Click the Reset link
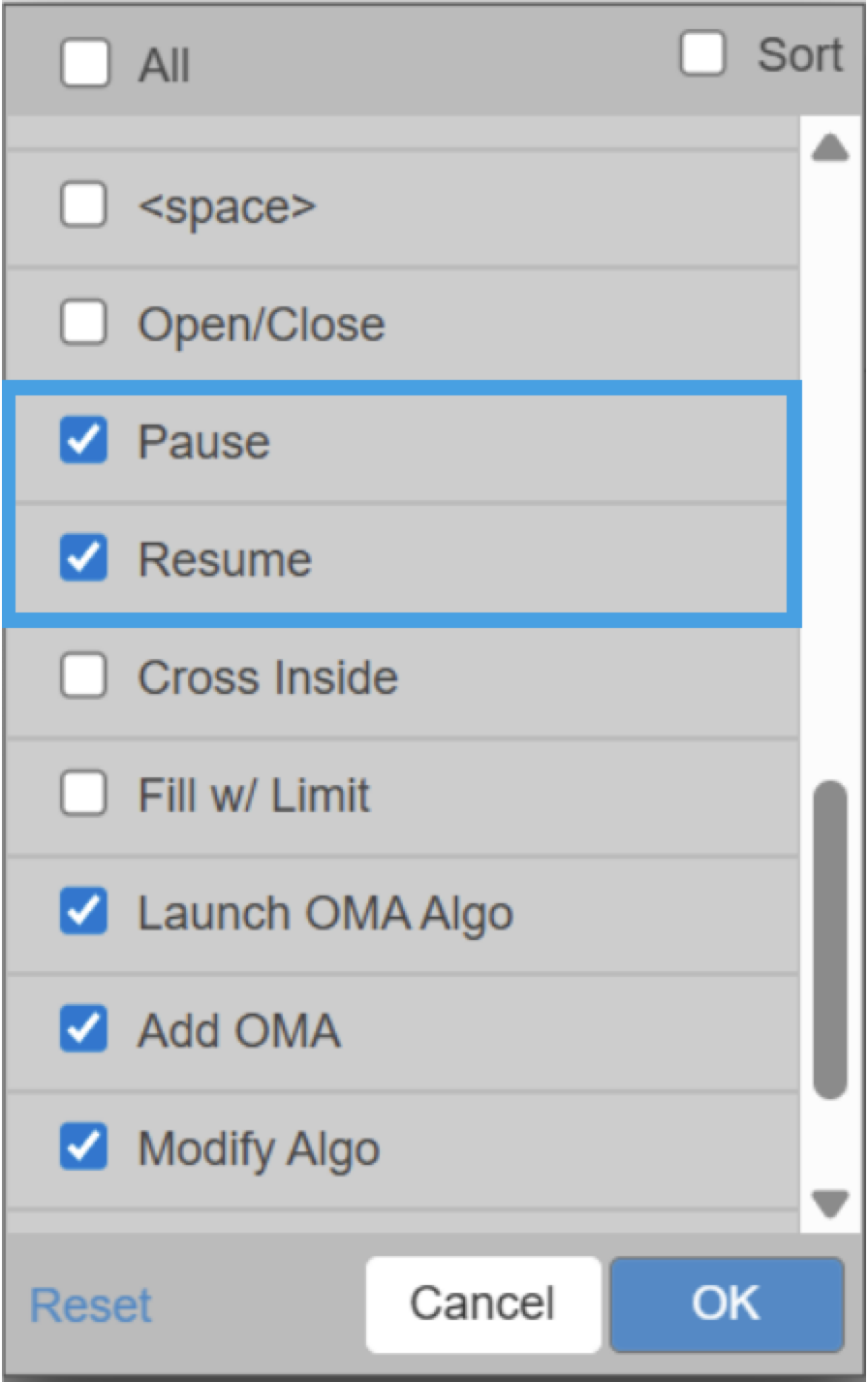 click(90, 1304)
